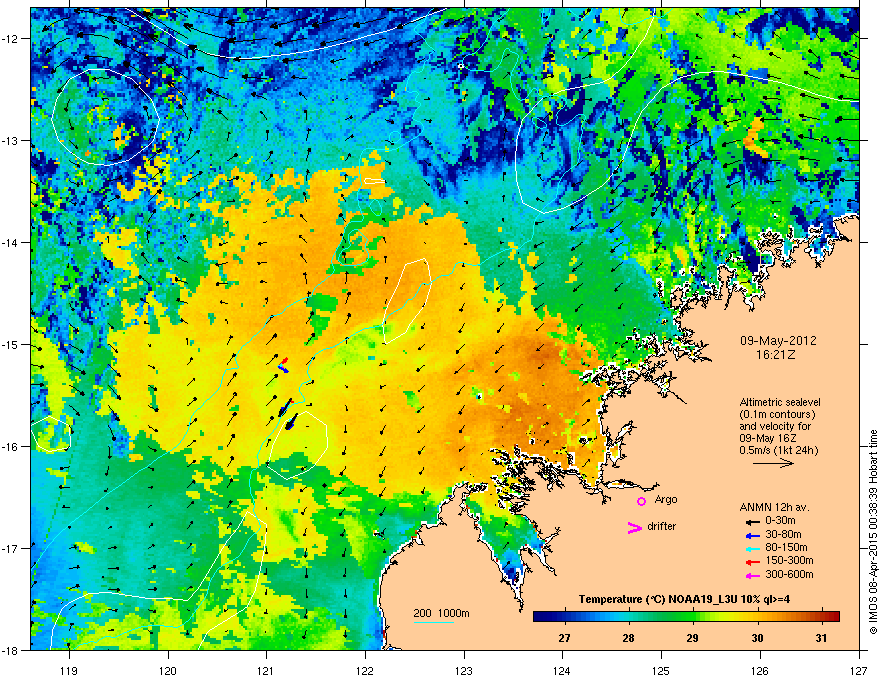This screenshot has width=880, height=680.
Task: Click the red 150-300m arrow in legend
Action: coord(752,562)
